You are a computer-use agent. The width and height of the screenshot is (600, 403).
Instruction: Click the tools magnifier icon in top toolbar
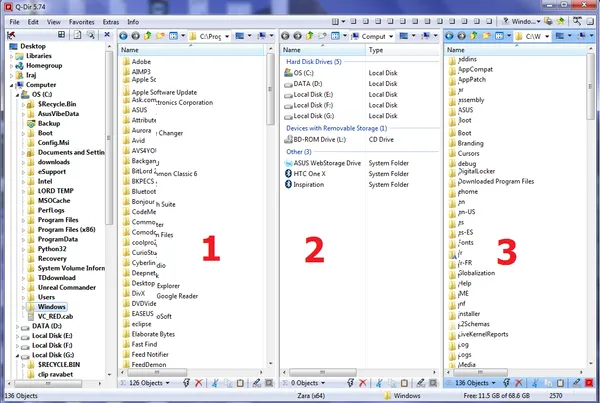coord(577,21)
